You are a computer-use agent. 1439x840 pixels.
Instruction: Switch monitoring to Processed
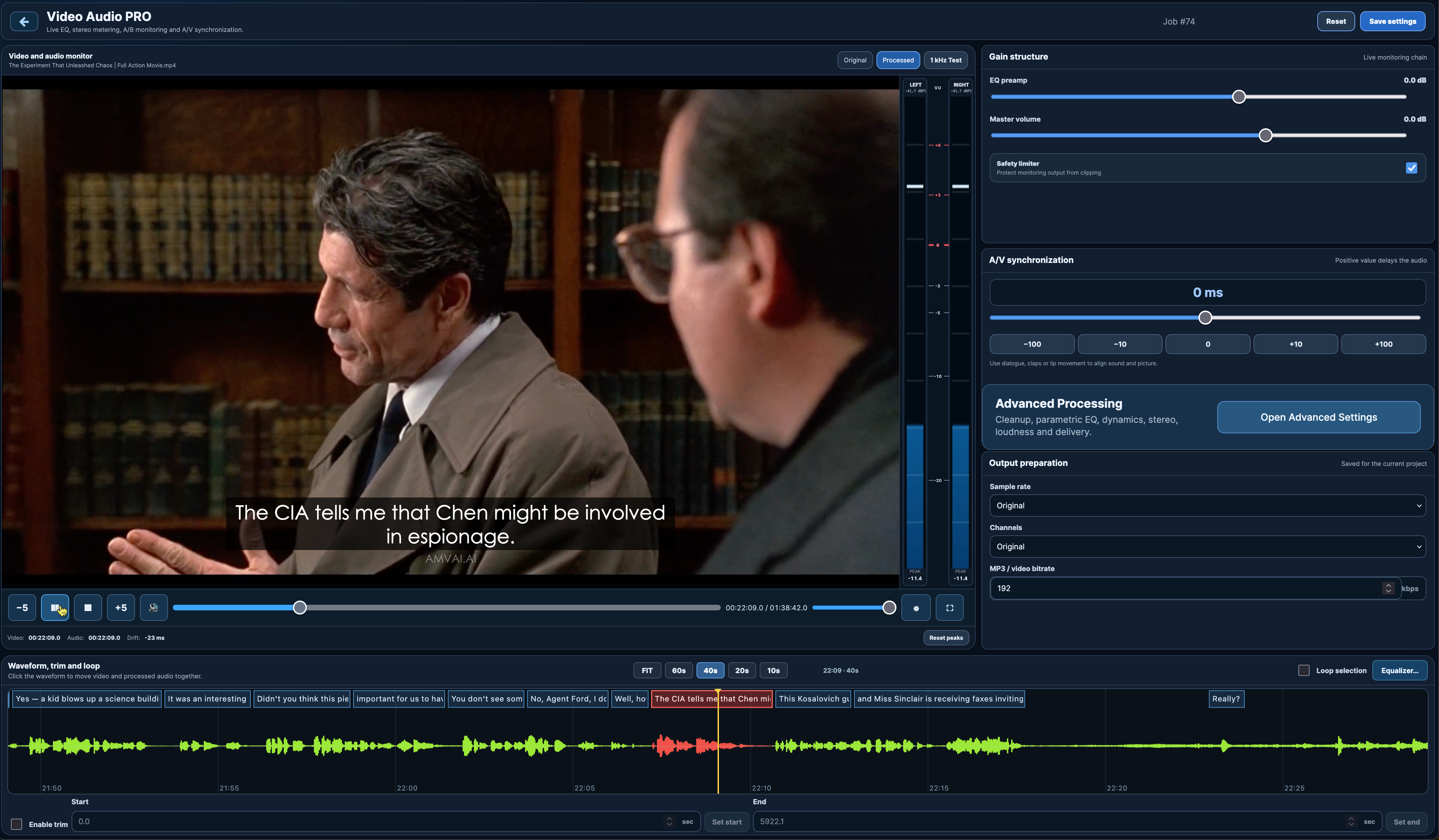click(897, 60)
